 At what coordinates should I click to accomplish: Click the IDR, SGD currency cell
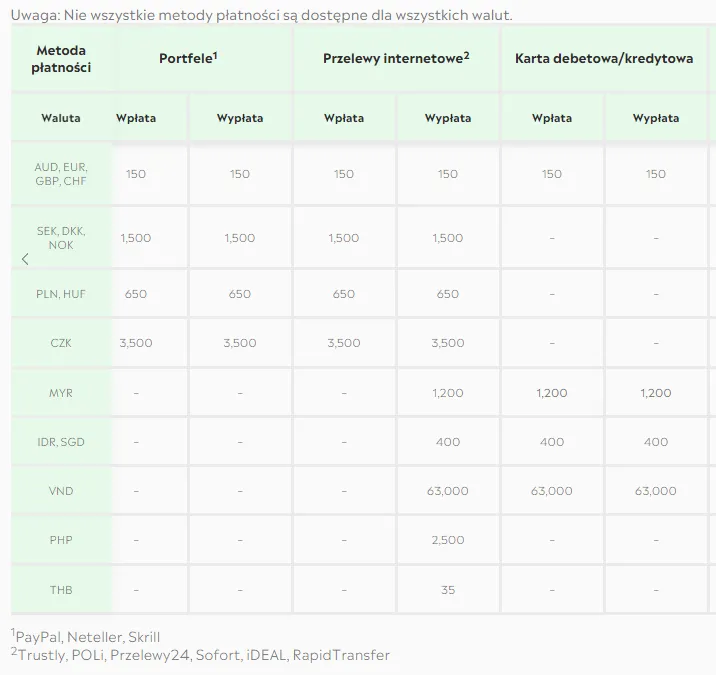pos(61,442)
